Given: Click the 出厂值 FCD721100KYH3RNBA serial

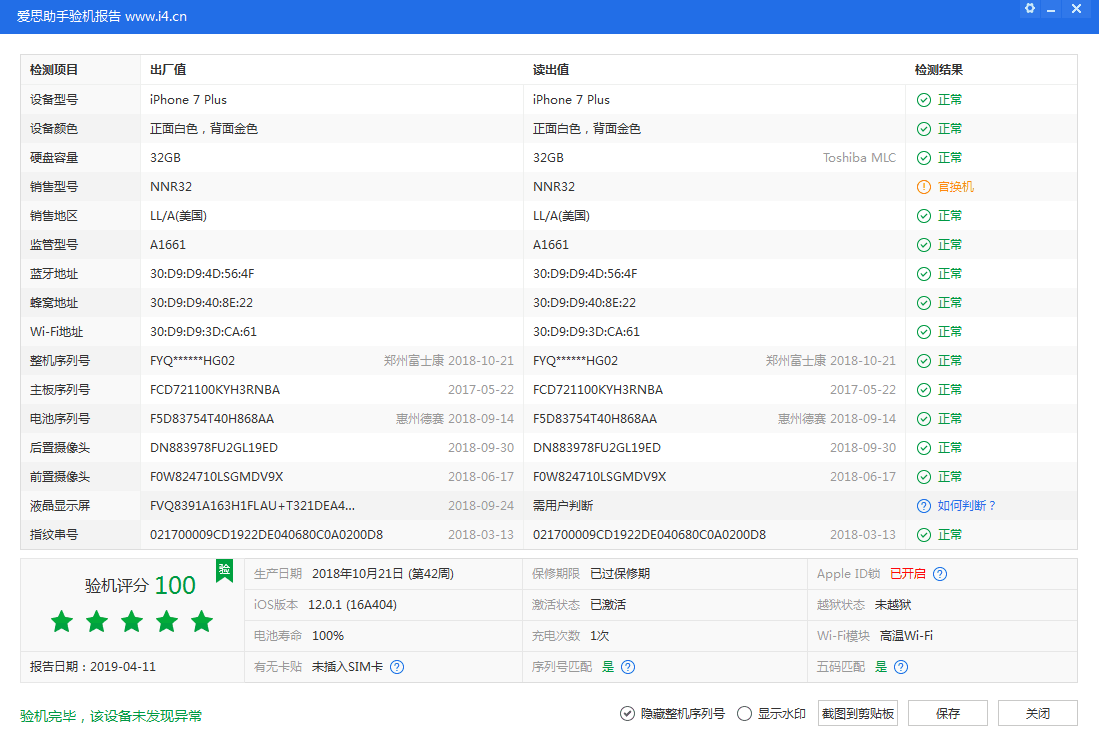Looking at the screenshot, I should pos(215,390).
